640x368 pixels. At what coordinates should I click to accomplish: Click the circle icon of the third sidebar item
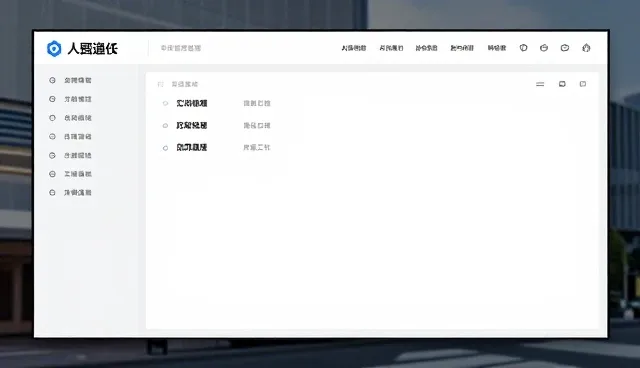pos(52,118)
